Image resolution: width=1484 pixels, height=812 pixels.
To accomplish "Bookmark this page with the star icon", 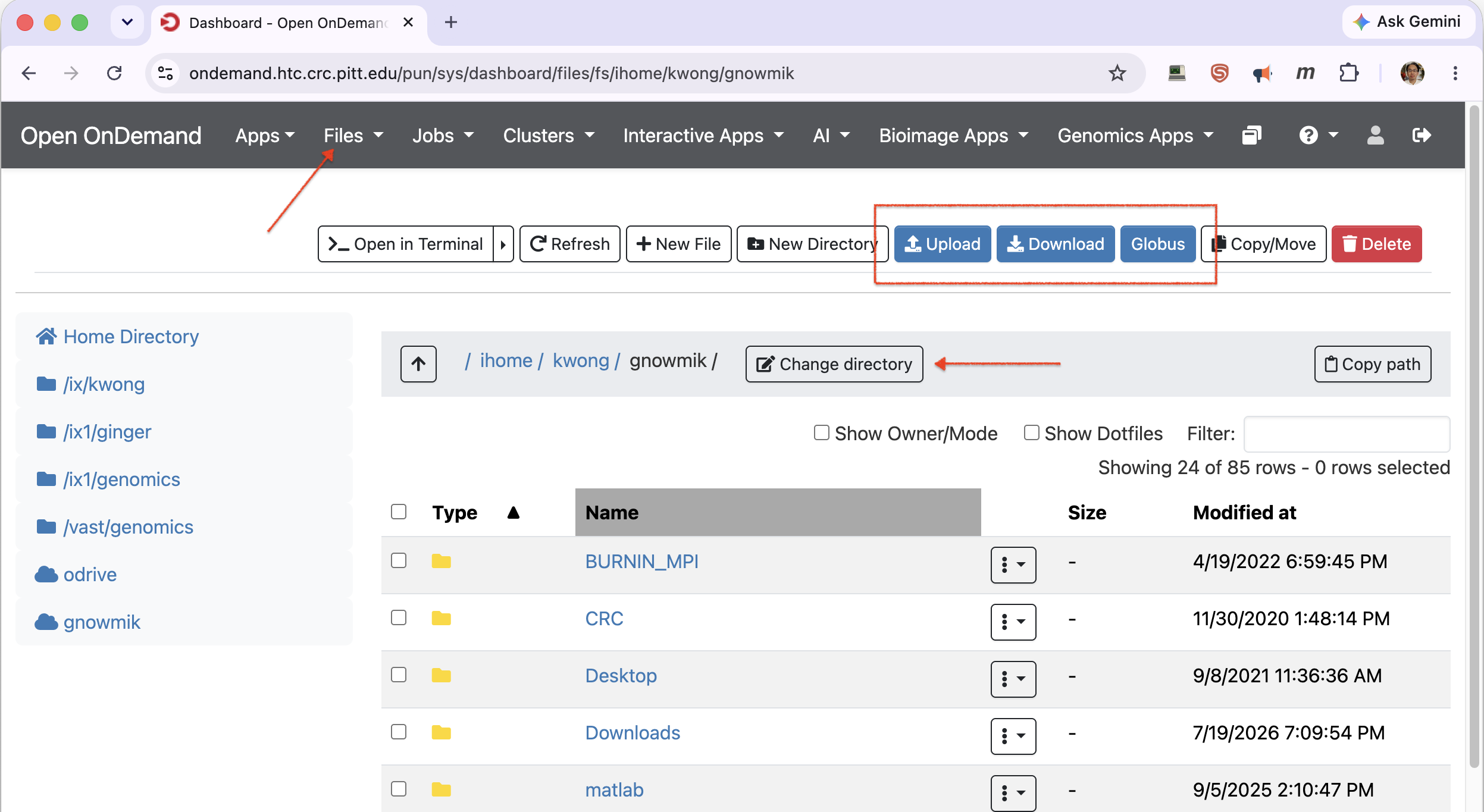I will [x=1117, y=73].
